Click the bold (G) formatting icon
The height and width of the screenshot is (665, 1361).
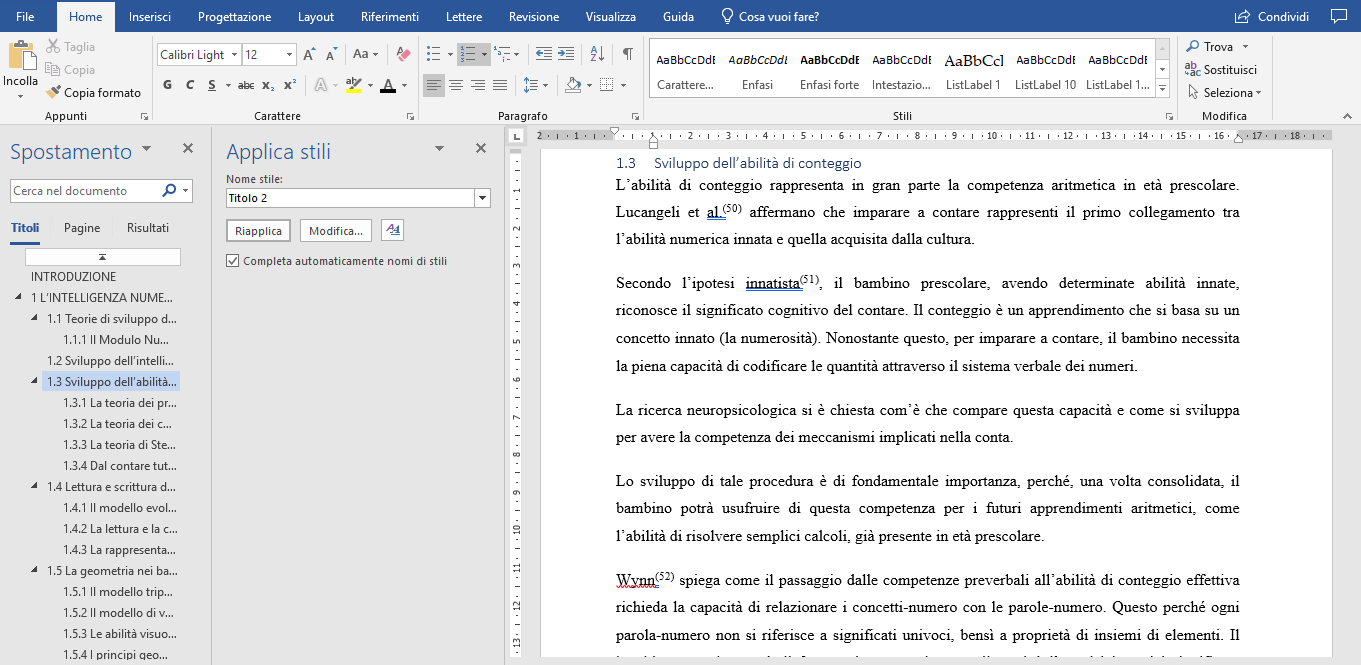pos(167,85)
